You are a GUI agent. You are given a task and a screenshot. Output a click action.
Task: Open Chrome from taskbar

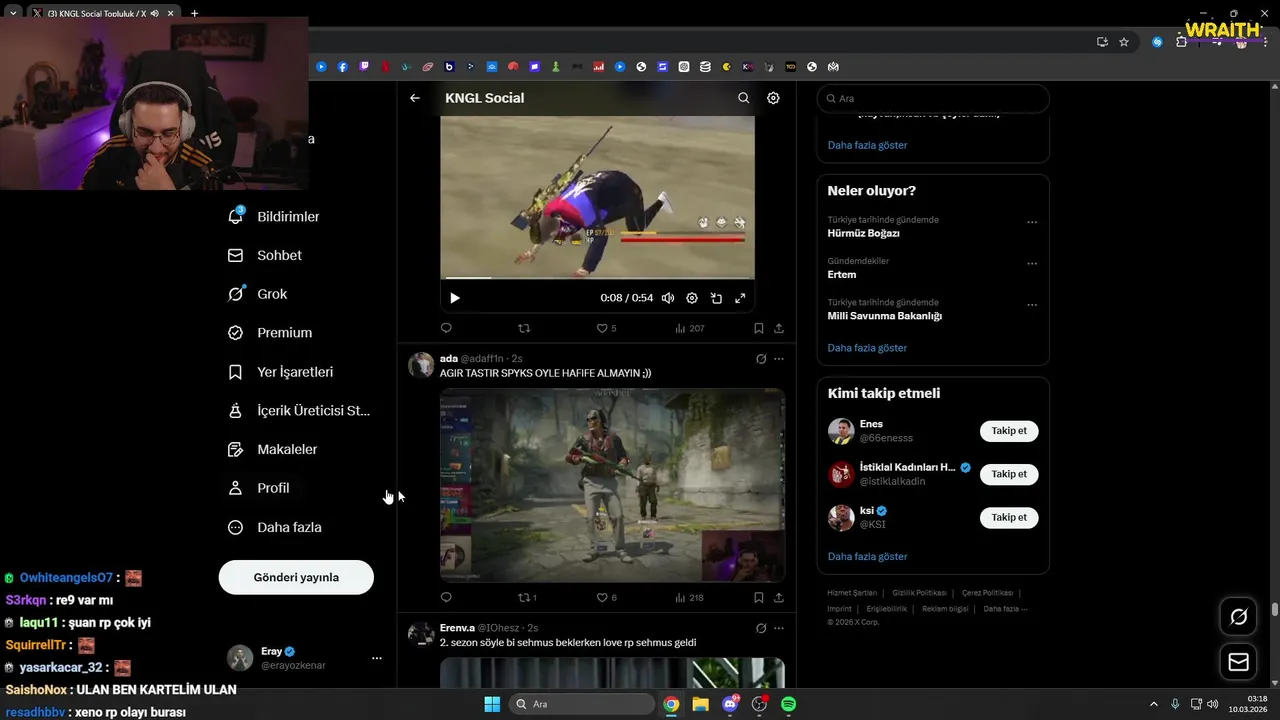[671, 704]
